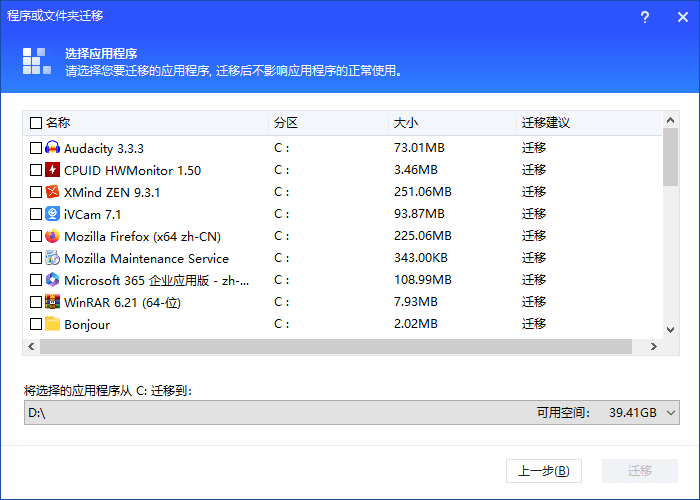Click the 迁移 button at bottom right
Image resolution: width=700 pixels, height=500 pixels.
coord(640,471)
